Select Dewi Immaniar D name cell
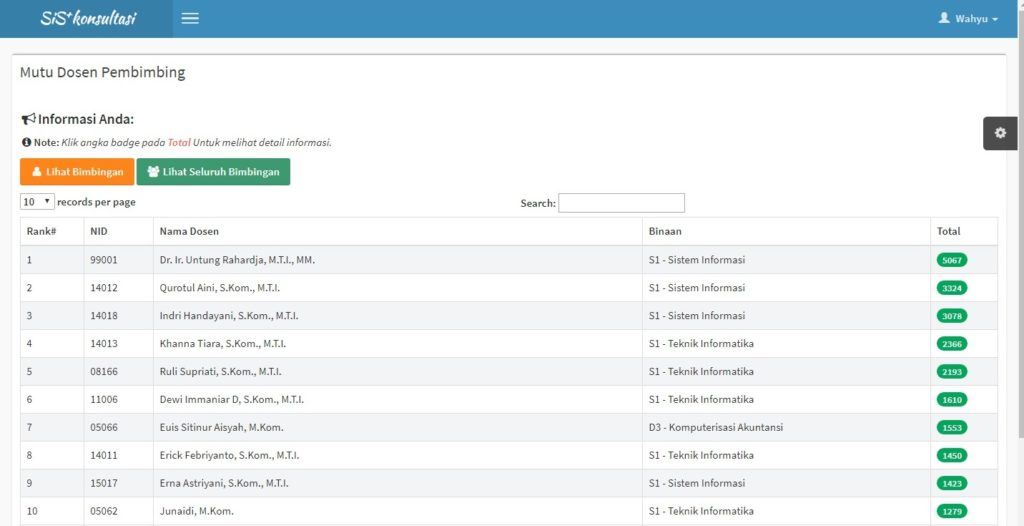This screenshot has width=1024, height=526. pyautogui.click(x=398, y=399)
